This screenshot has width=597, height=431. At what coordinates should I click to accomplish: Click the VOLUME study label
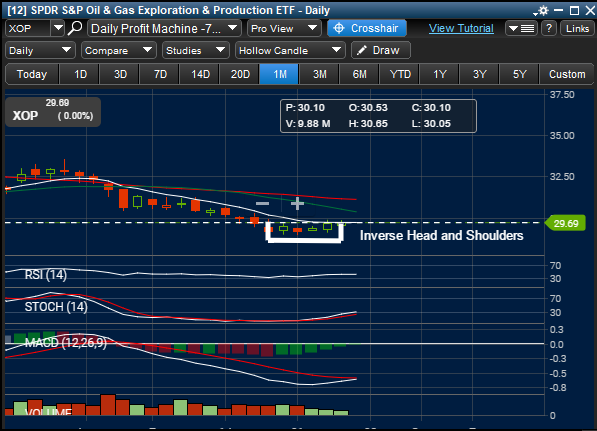pos(48,412)
